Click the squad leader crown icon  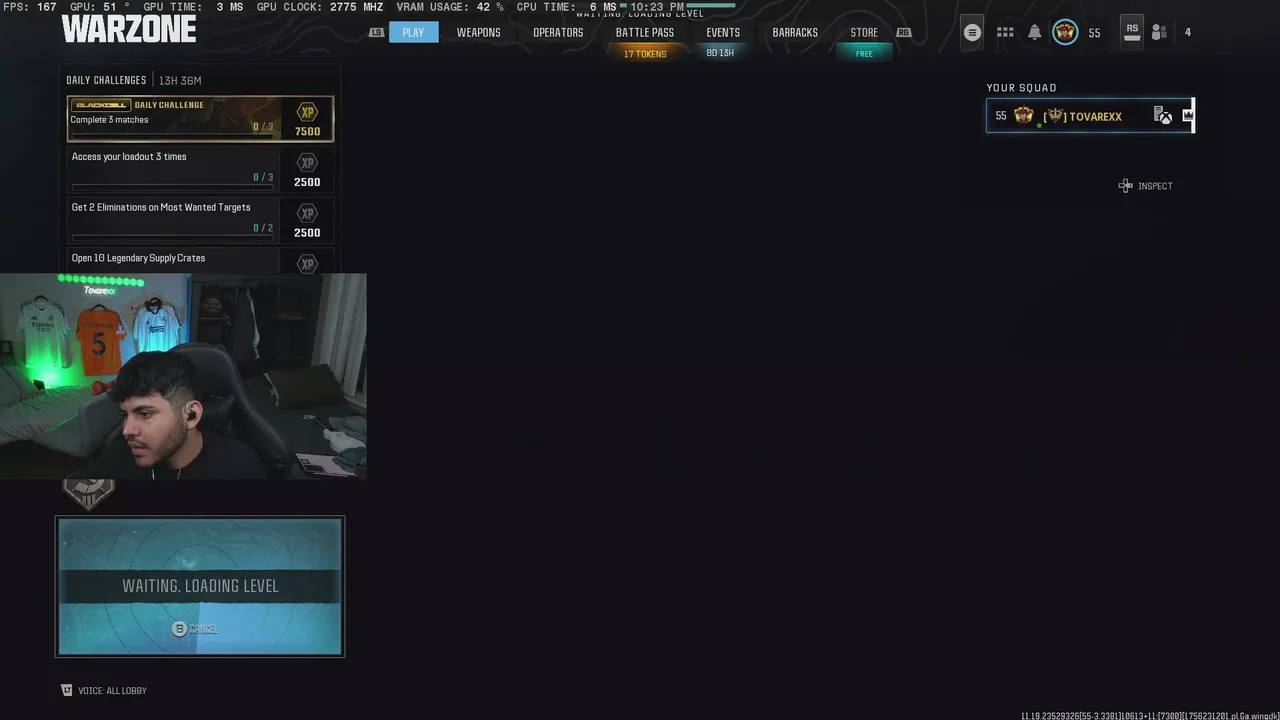(1187, 115)
